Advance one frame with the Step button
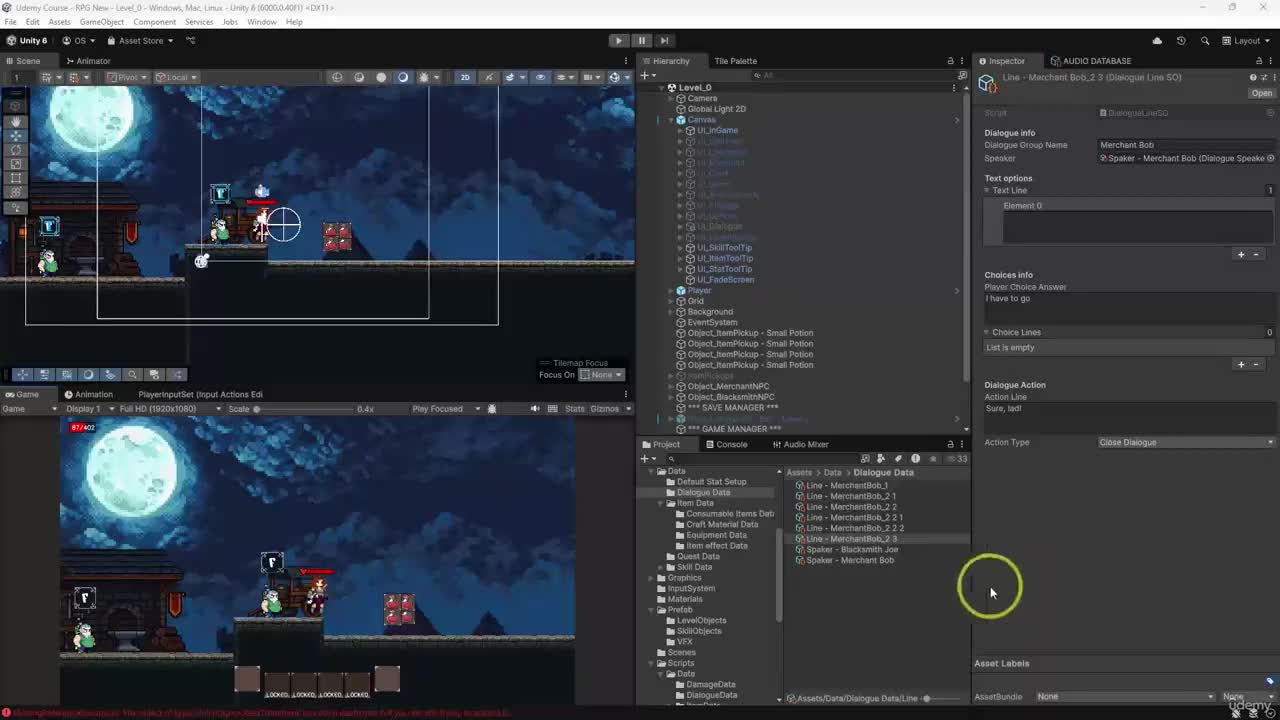This screenshot has width=1280, height=720. pos(663,41)
